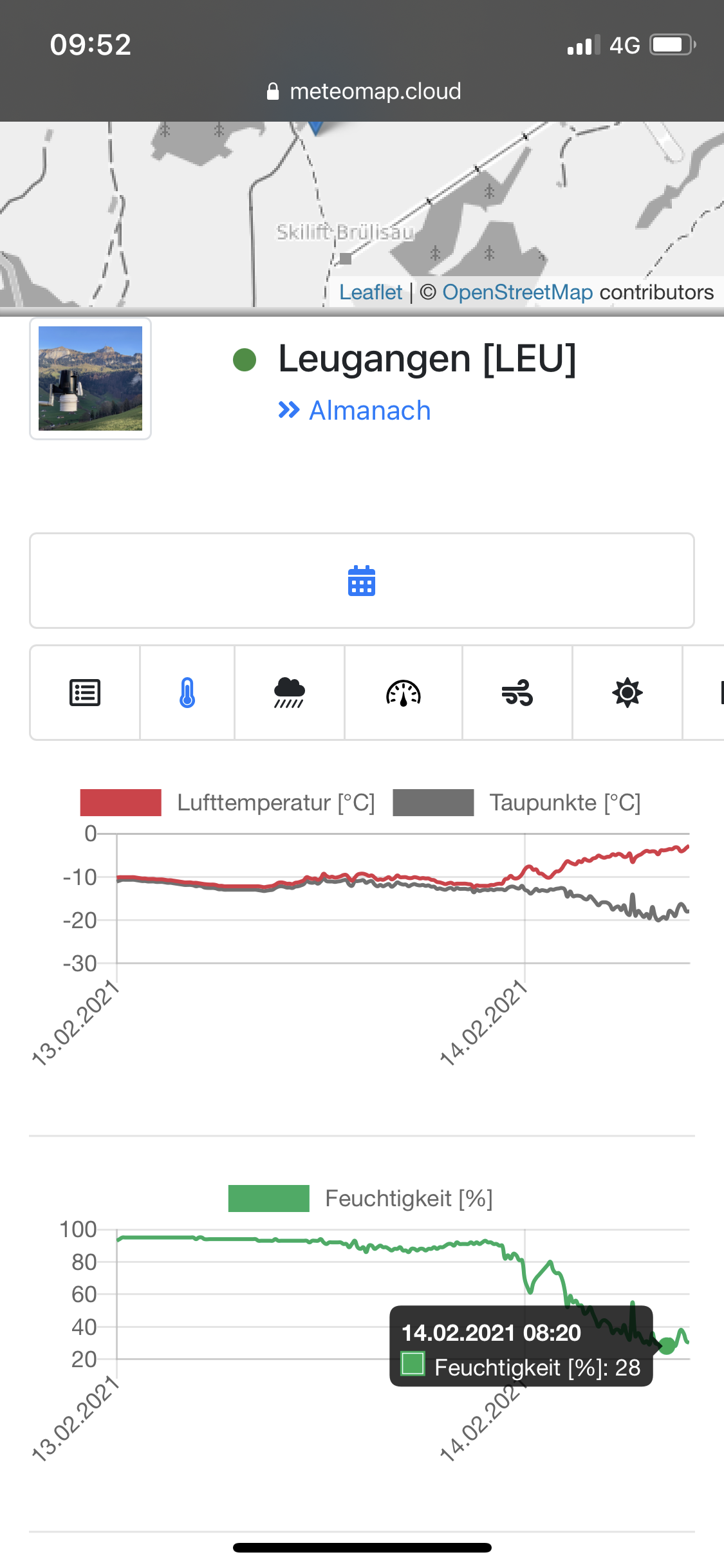Image resolution: width=724 pixels, height=1568 pixels.
Task: Open the list overview tab icon
Action: (85, 693)
